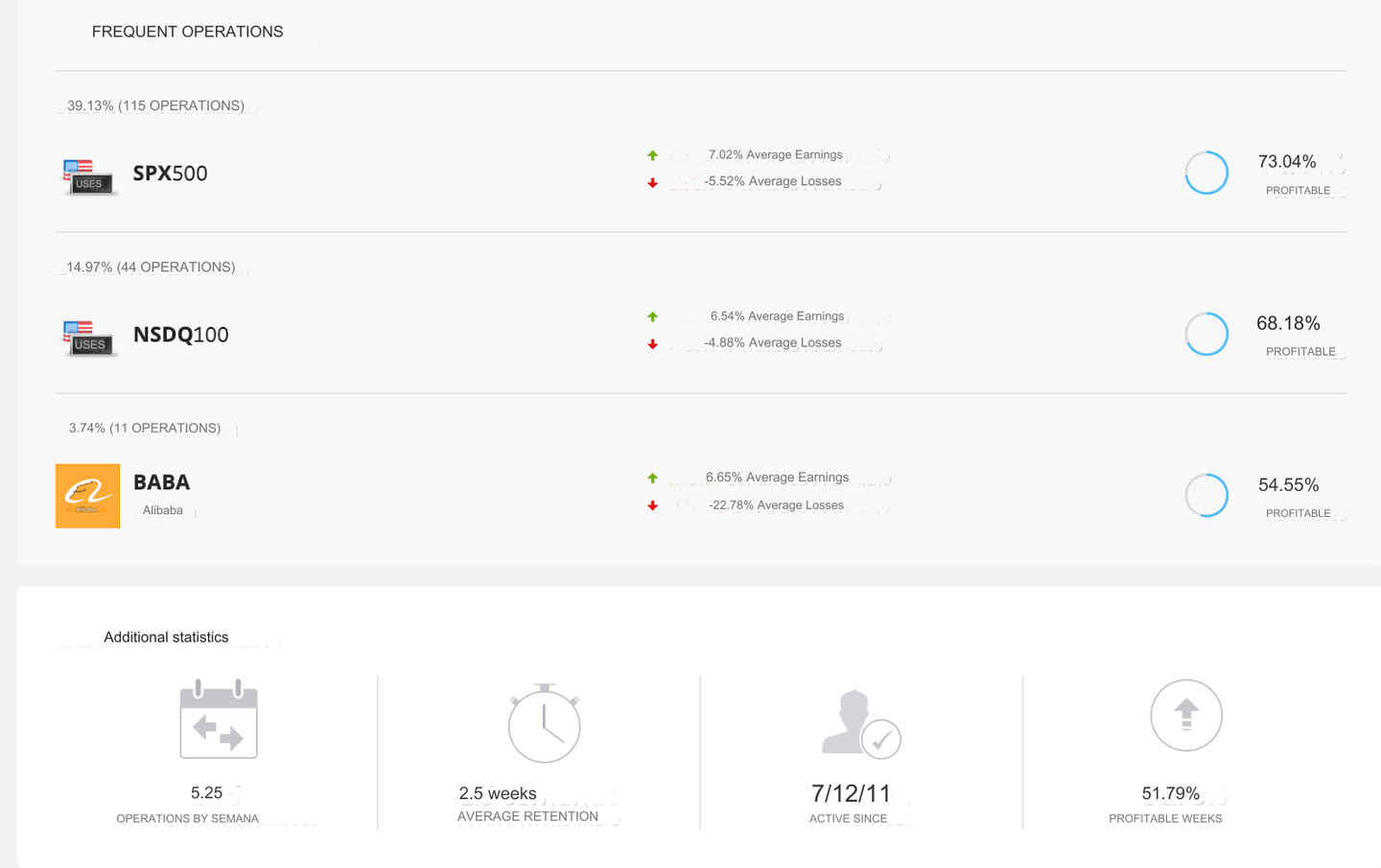Click the Frequent Operations section heading
This screenshot has height=868, width=1381.
(x=187, y=32)
